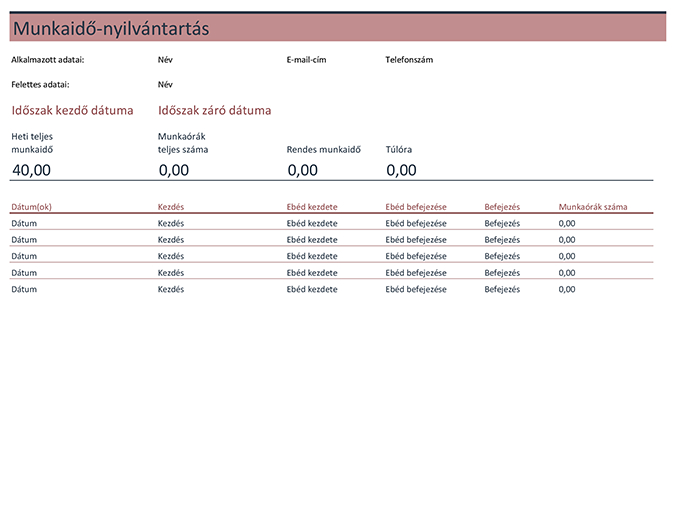The image size is (675, 520).
Task: Click Időszak kezdő dátuma cell
Action: (72, 111)
